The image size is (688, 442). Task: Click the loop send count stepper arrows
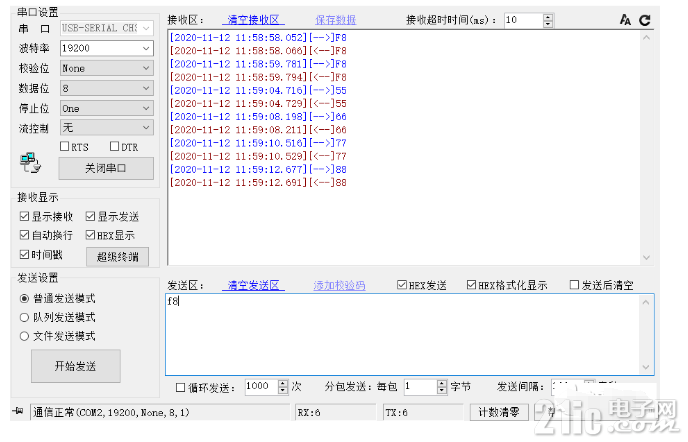click(283, 387)
